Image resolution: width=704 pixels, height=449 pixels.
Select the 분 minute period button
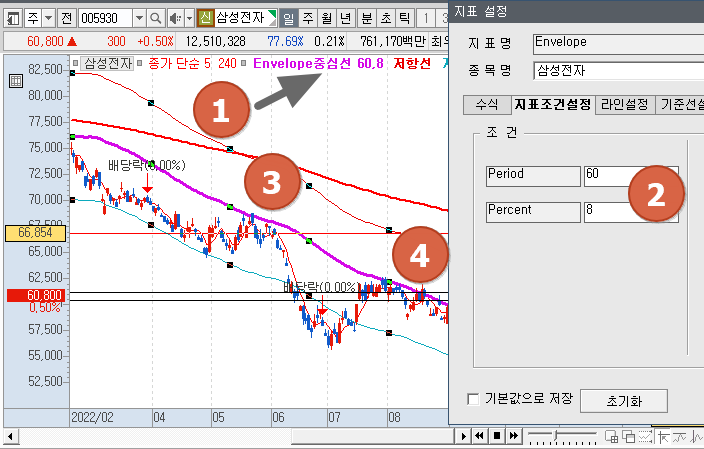[x=367, y=18]
